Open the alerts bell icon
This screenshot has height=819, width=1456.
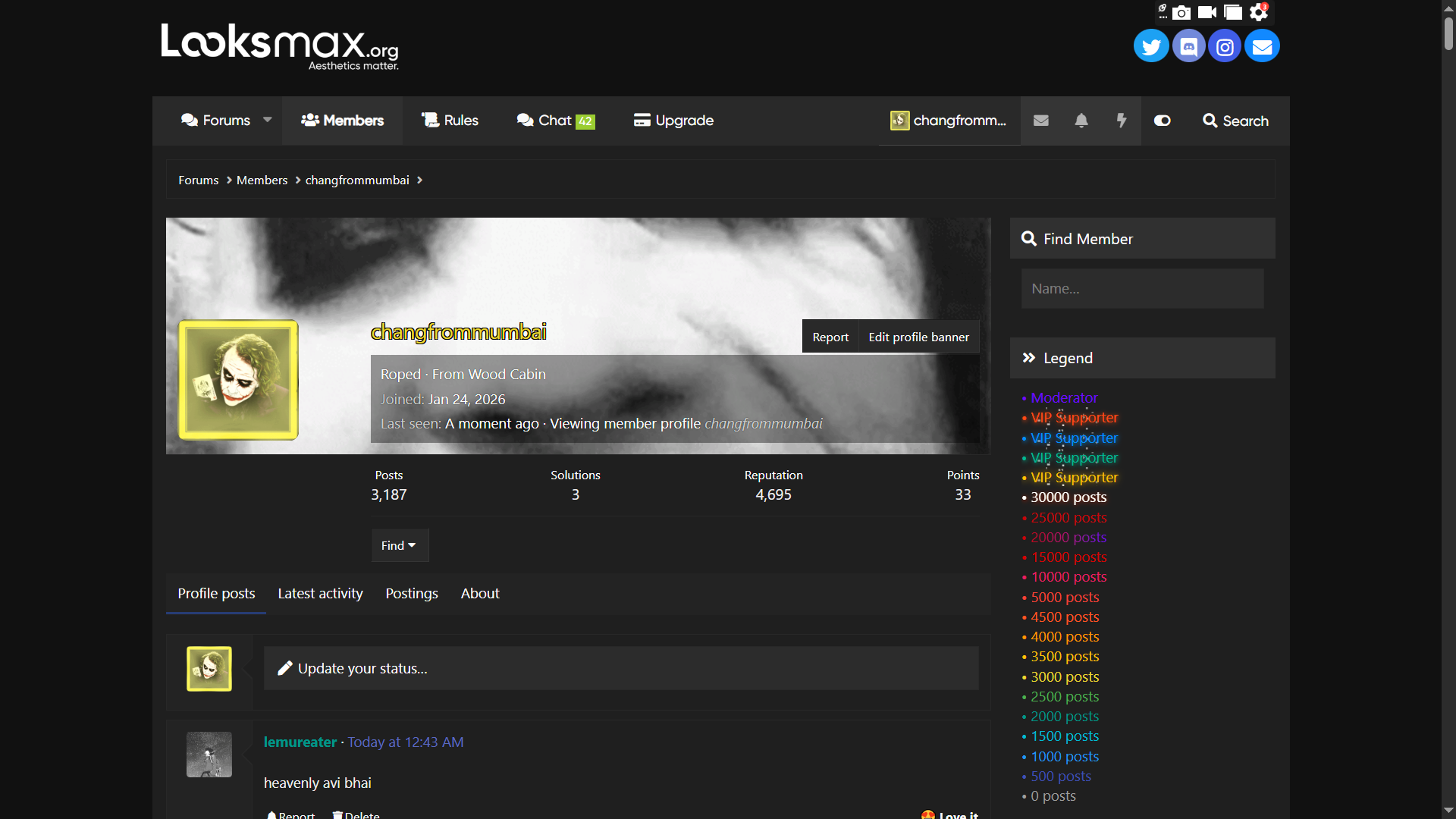(x=1081, y=121)
